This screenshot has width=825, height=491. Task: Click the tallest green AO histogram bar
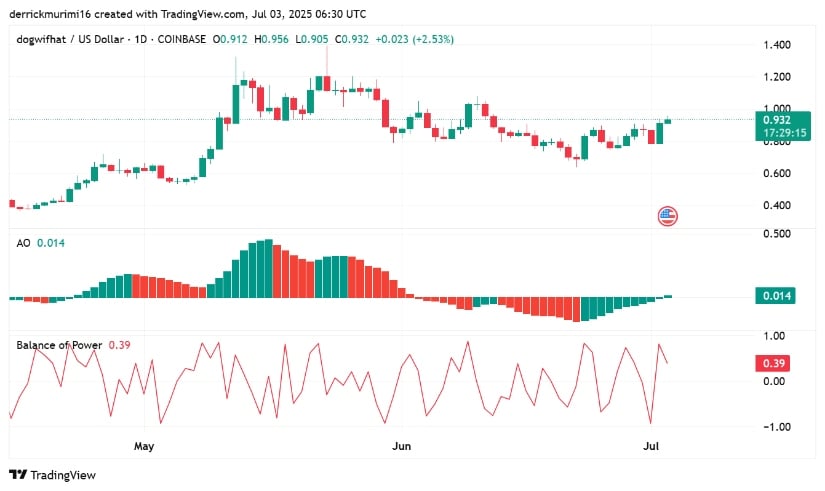pyautogui.click(x=269, y=268)
